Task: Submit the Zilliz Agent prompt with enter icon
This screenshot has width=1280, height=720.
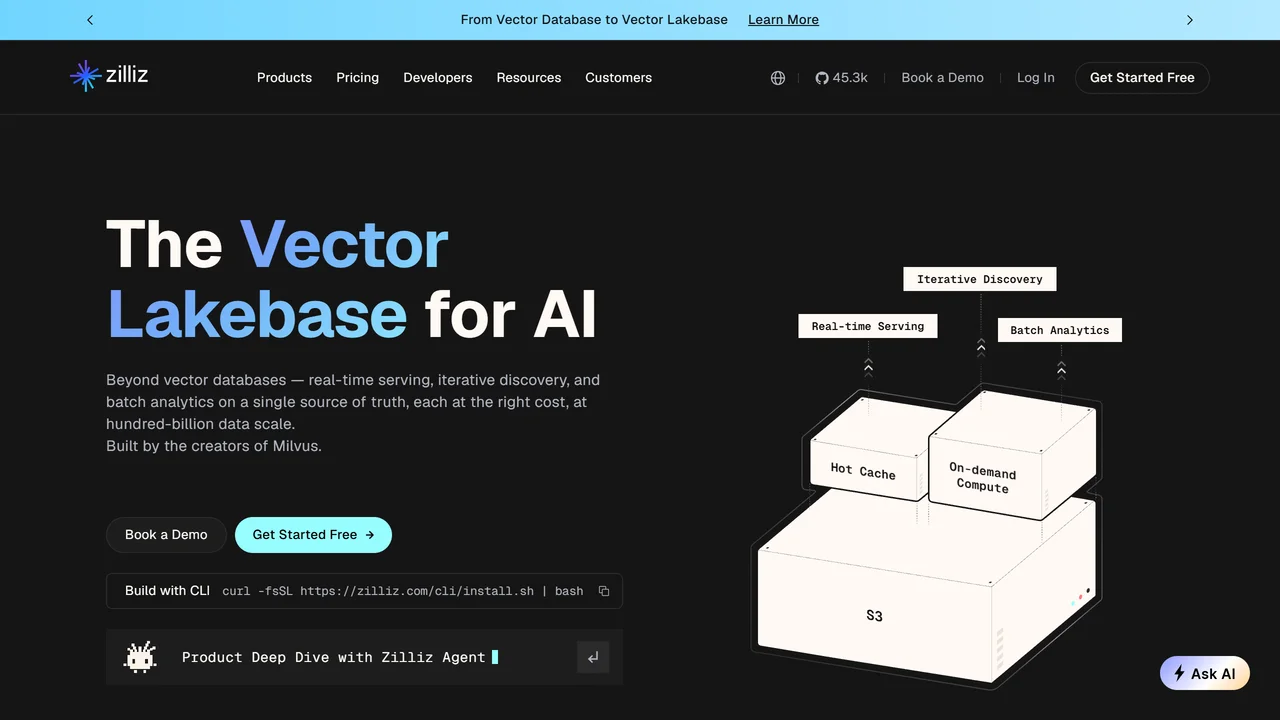Action: click(593, 657)
